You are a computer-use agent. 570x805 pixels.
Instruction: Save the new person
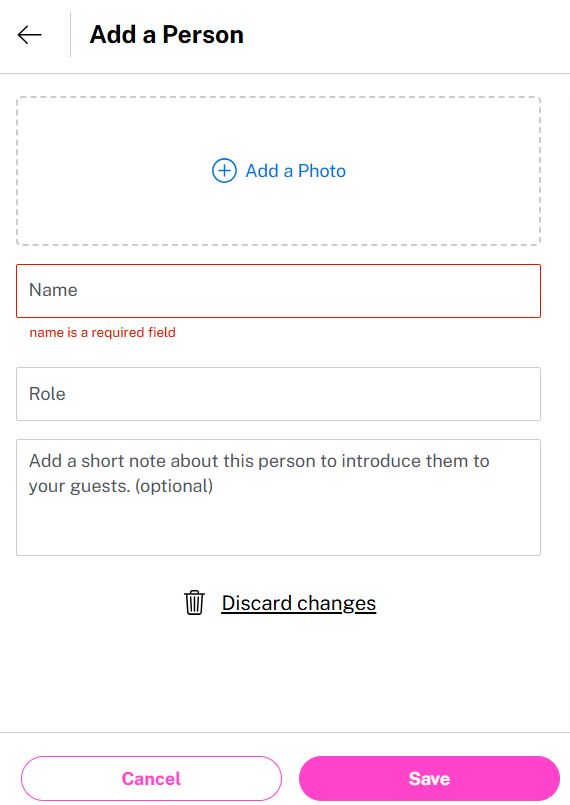(x=429, y=778)
